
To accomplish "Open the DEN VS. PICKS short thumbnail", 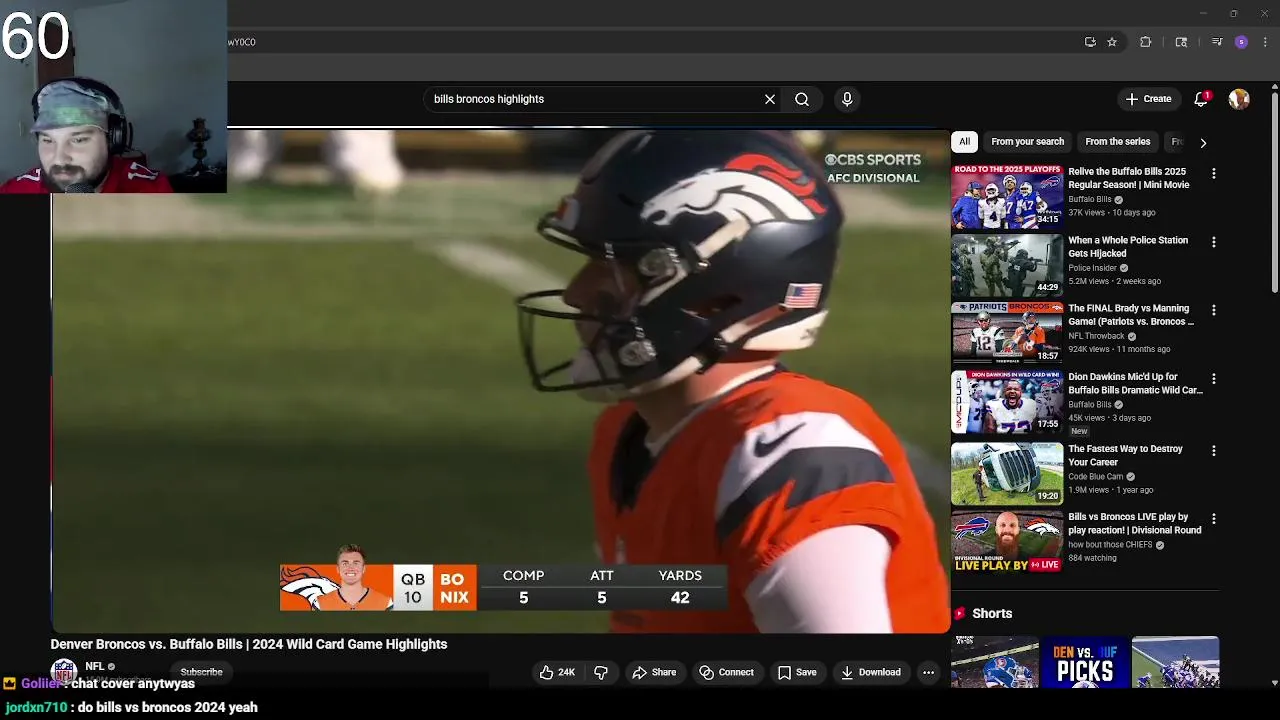I will pos(1085,662).
